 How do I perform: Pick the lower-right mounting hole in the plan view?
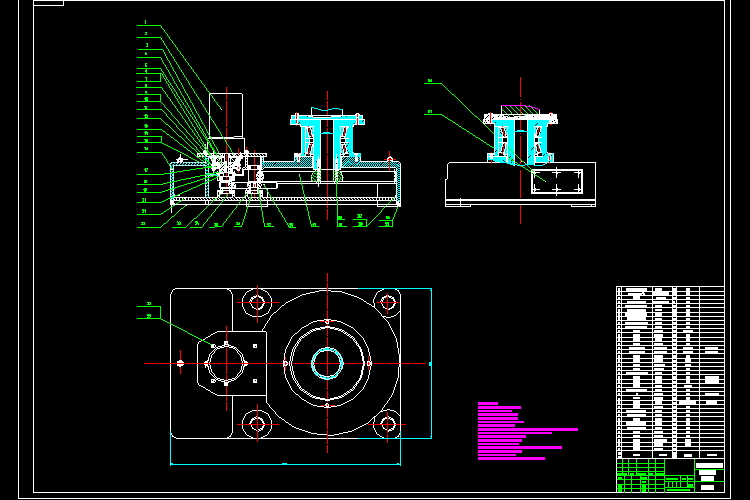(387, 424)
